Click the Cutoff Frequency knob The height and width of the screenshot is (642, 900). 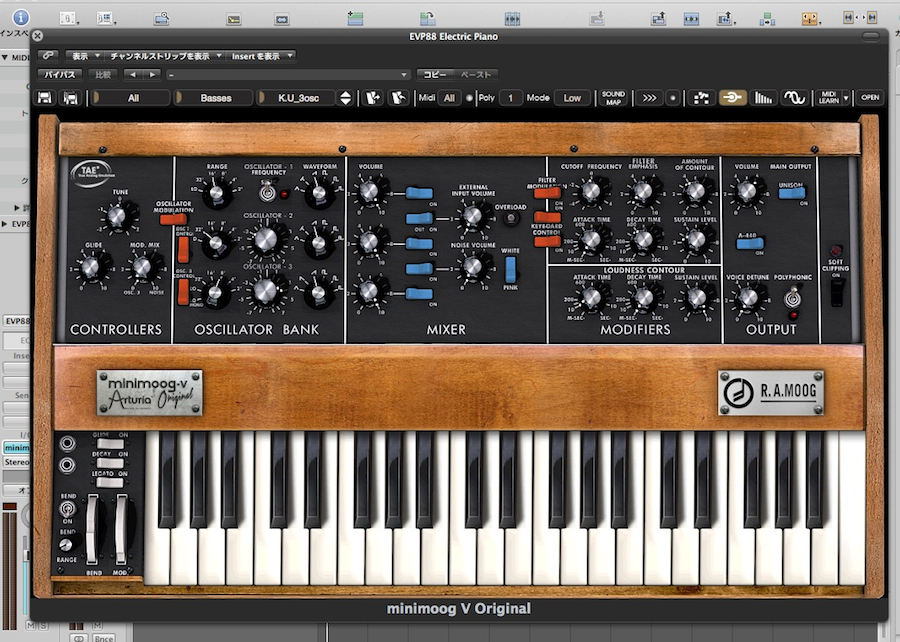[591, 191]
